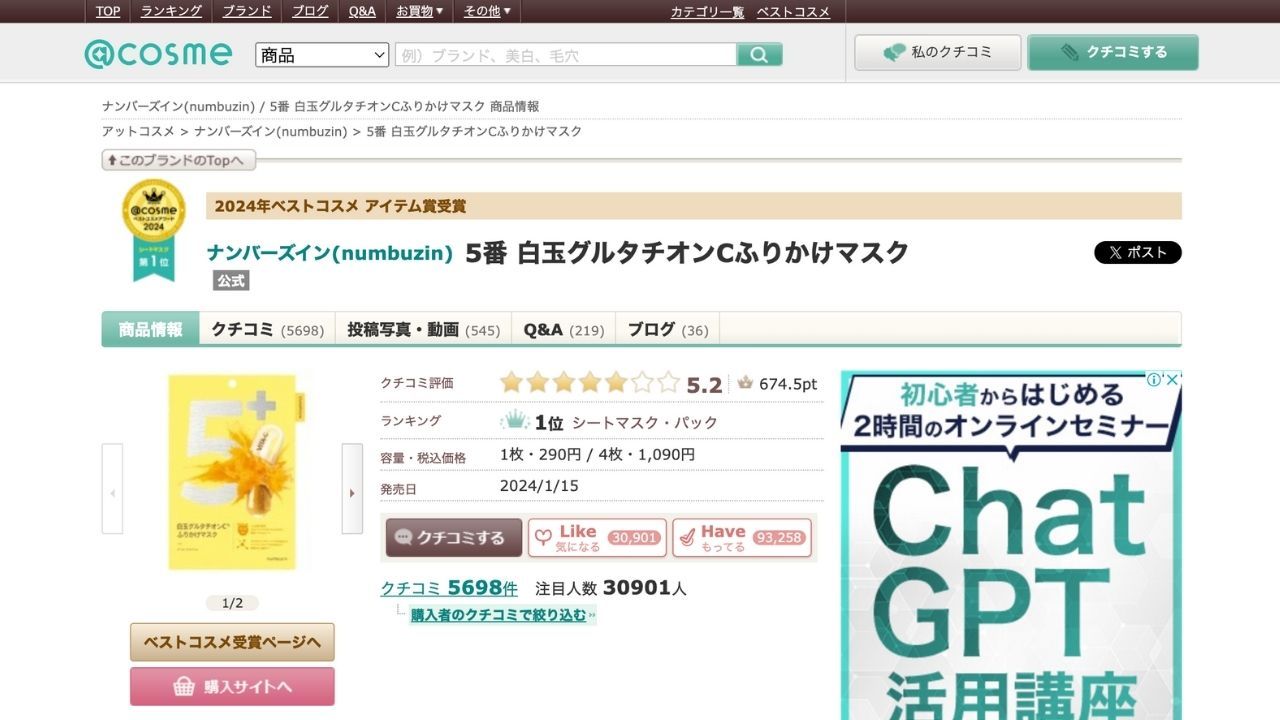The height and width of the screenshot is (720, 1280).
Task: Click the X post share button
Action: click(x=1137, y=252)
